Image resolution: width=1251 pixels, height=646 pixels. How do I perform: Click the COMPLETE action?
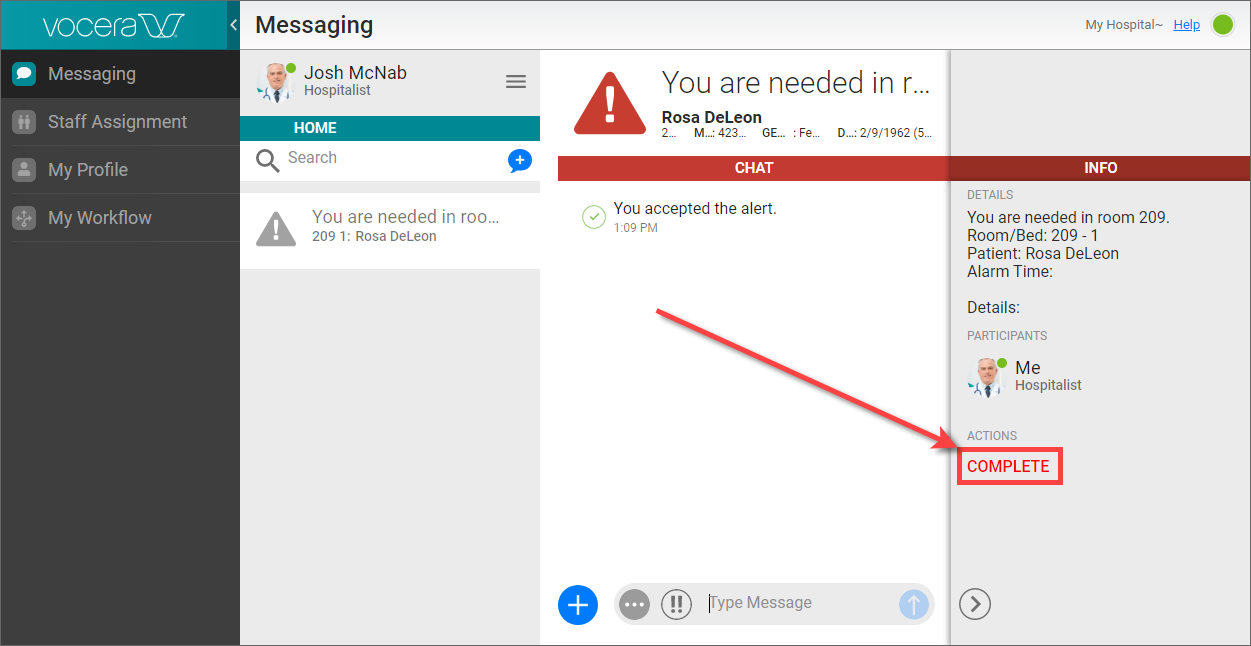point(1008,466)
